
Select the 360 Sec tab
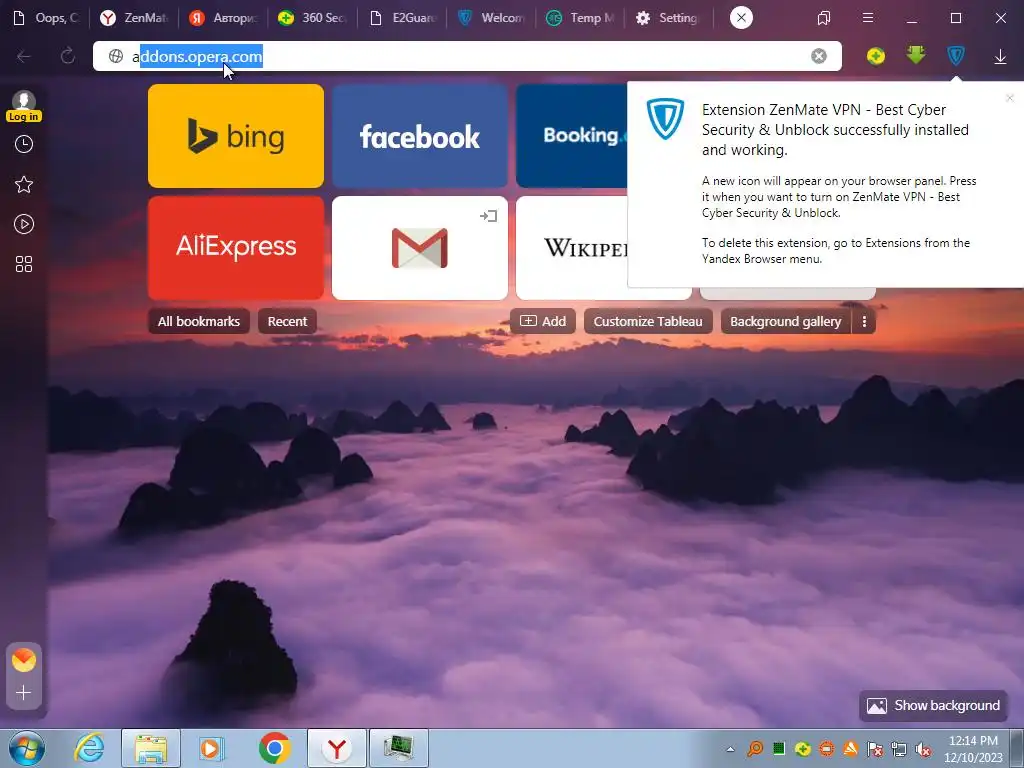(x=312, y=18)
